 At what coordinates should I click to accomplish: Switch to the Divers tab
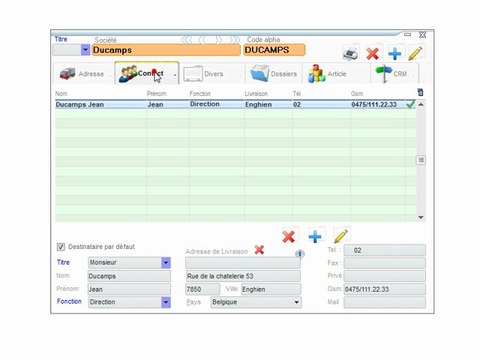click(x=212, y=74)
